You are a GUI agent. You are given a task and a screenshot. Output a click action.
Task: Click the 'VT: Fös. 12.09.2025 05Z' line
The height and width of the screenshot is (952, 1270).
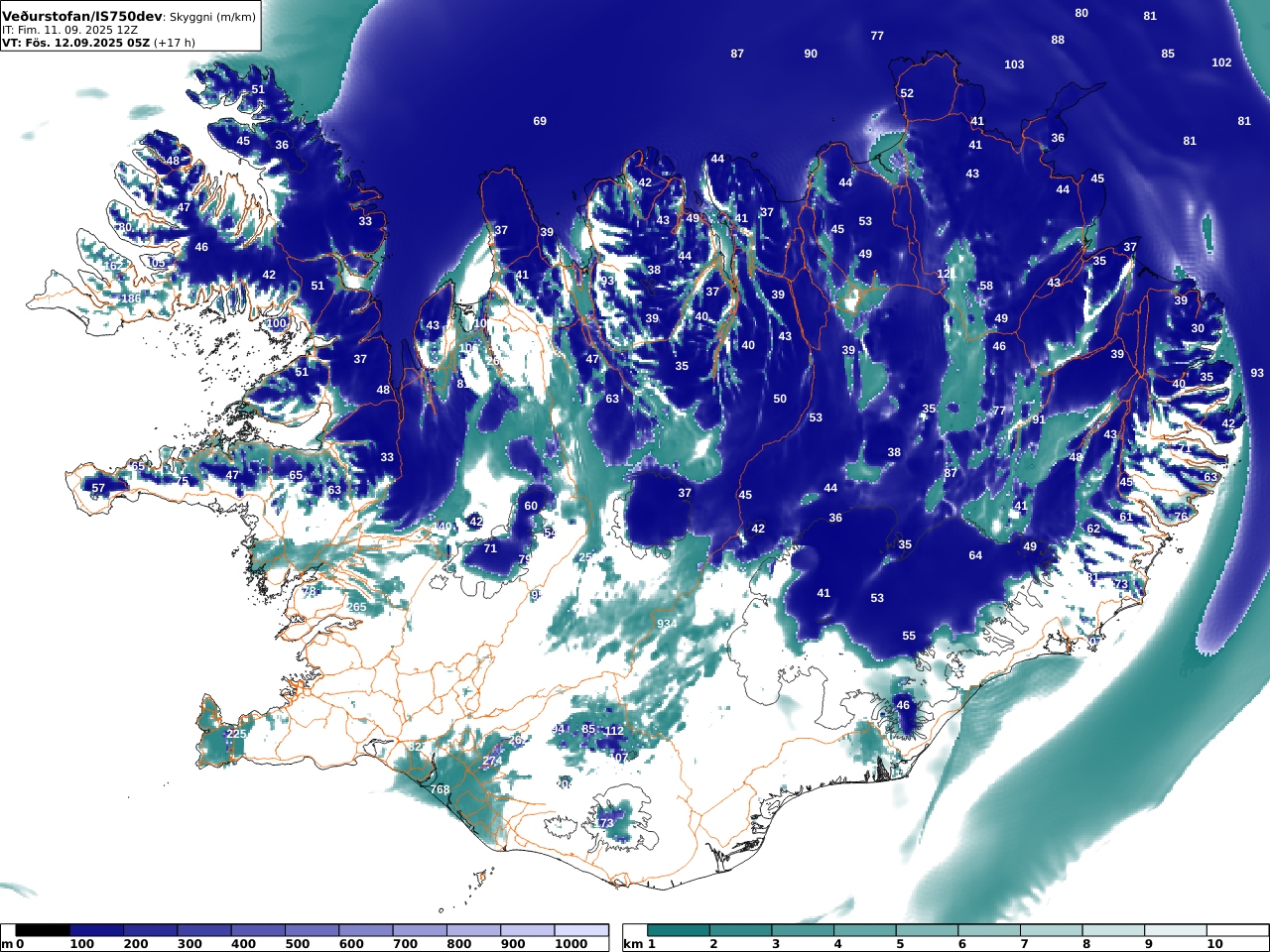tap(75, 43)
